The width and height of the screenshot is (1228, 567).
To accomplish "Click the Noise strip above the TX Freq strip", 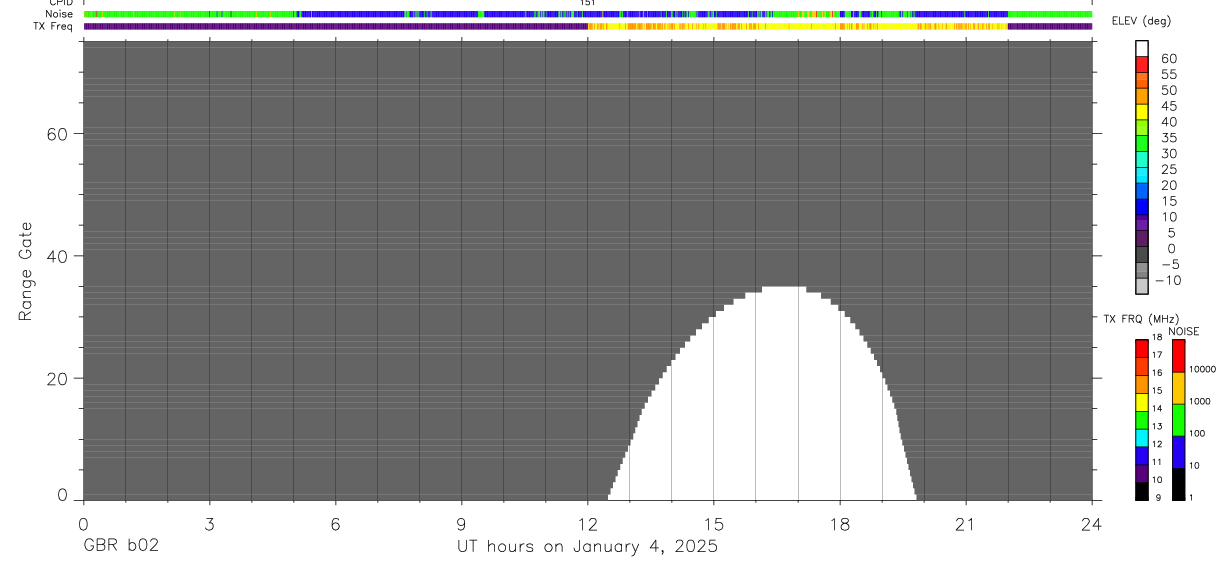I will pyautogui.click(x=587, y=14).
